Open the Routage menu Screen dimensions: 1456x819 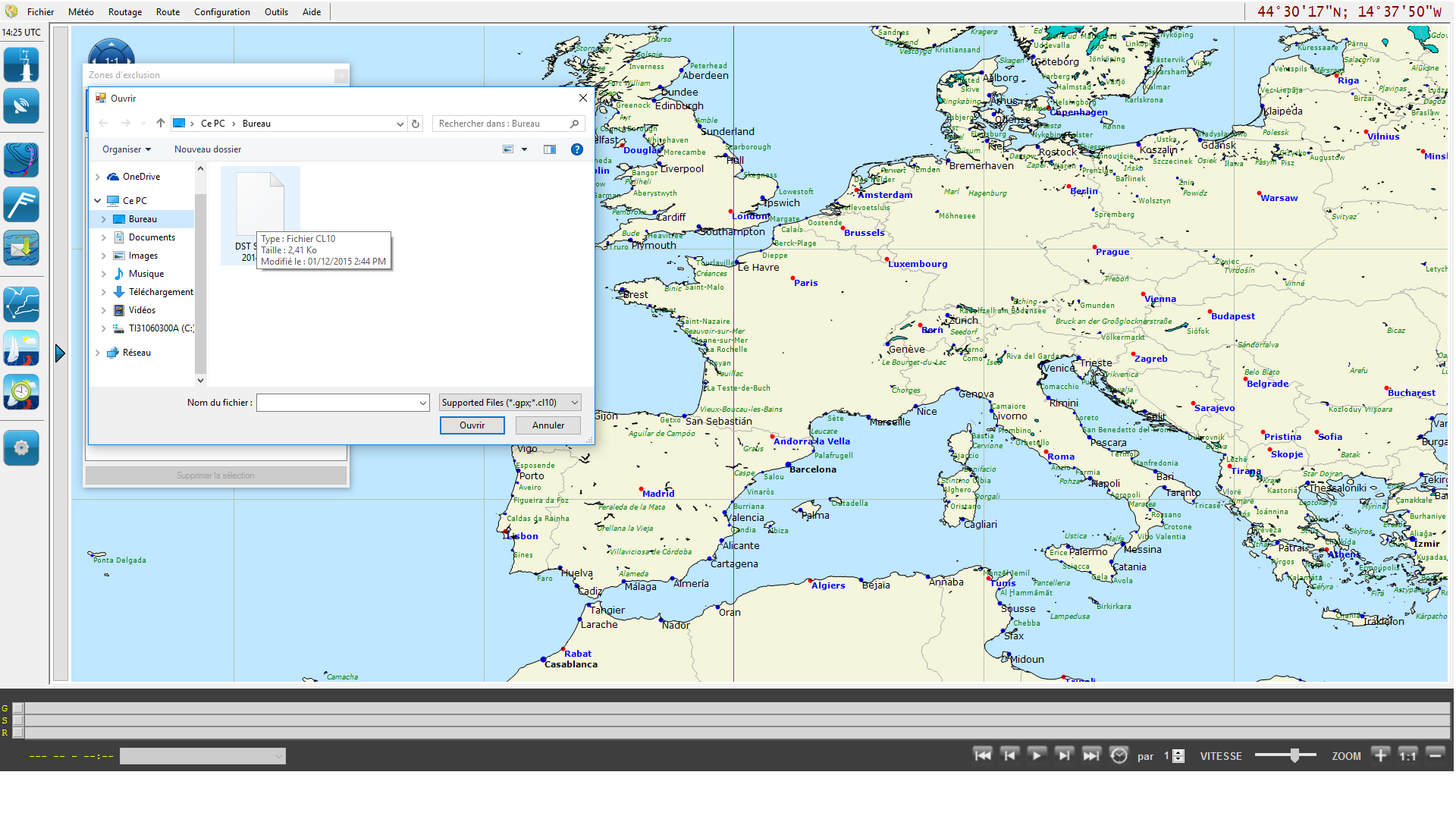[125, 12]
